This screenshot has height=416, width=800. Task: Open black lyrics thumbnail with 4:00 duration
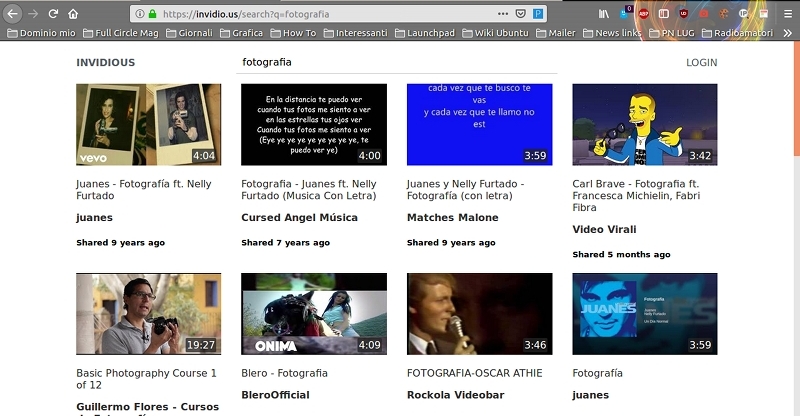coord(314,125)
